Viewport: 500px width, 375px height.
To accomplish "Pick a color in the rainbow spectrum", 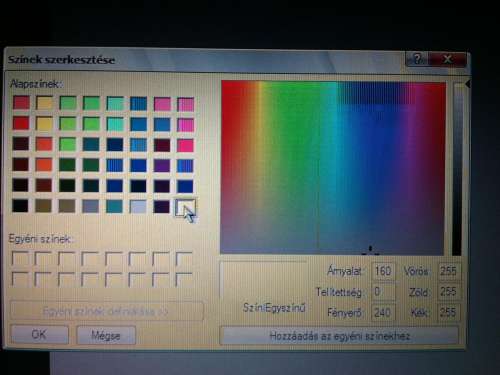I will [333, 168].
